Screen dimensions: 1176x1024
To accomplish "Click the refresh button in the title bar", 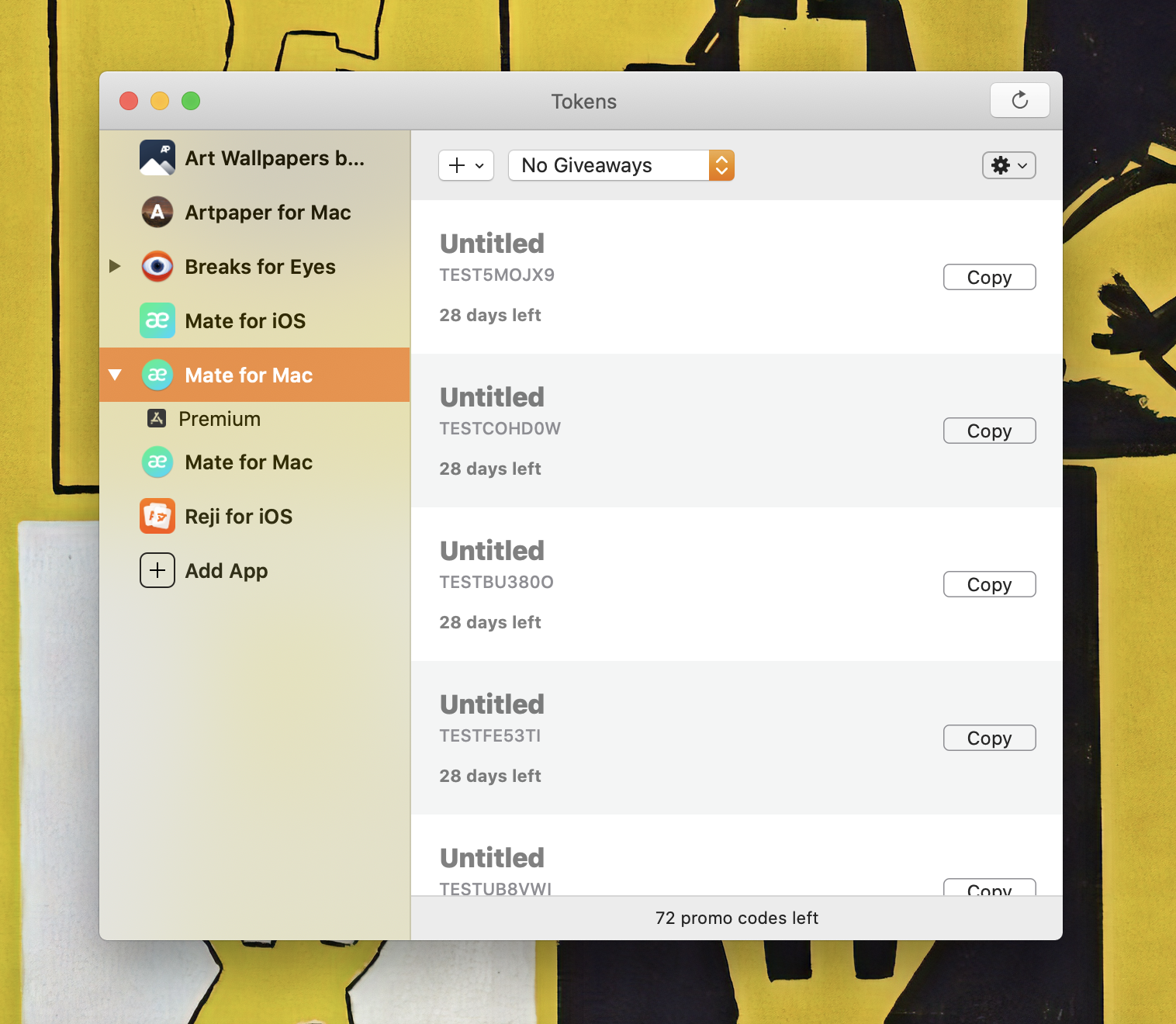I will (x=1020, y=100).
